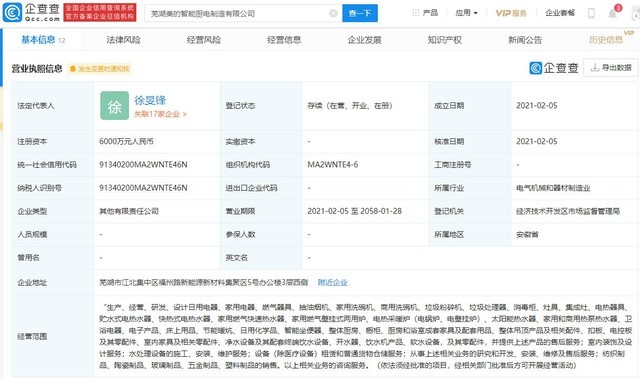Viewport: 640px width, 379px height.
Task: Open the 知识产权 tab
Action: 444,40
